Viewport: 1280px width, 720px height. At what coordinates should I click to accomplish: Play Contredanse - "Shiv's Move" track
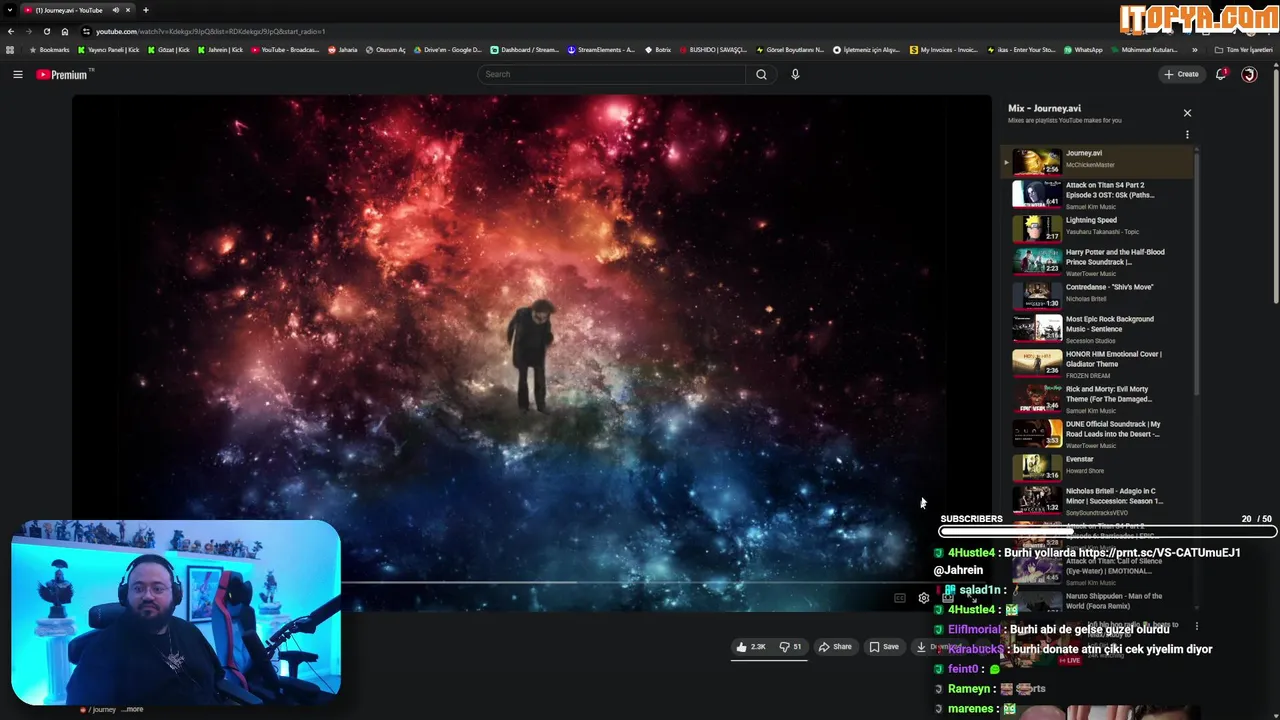click(x=1098, y=296)
